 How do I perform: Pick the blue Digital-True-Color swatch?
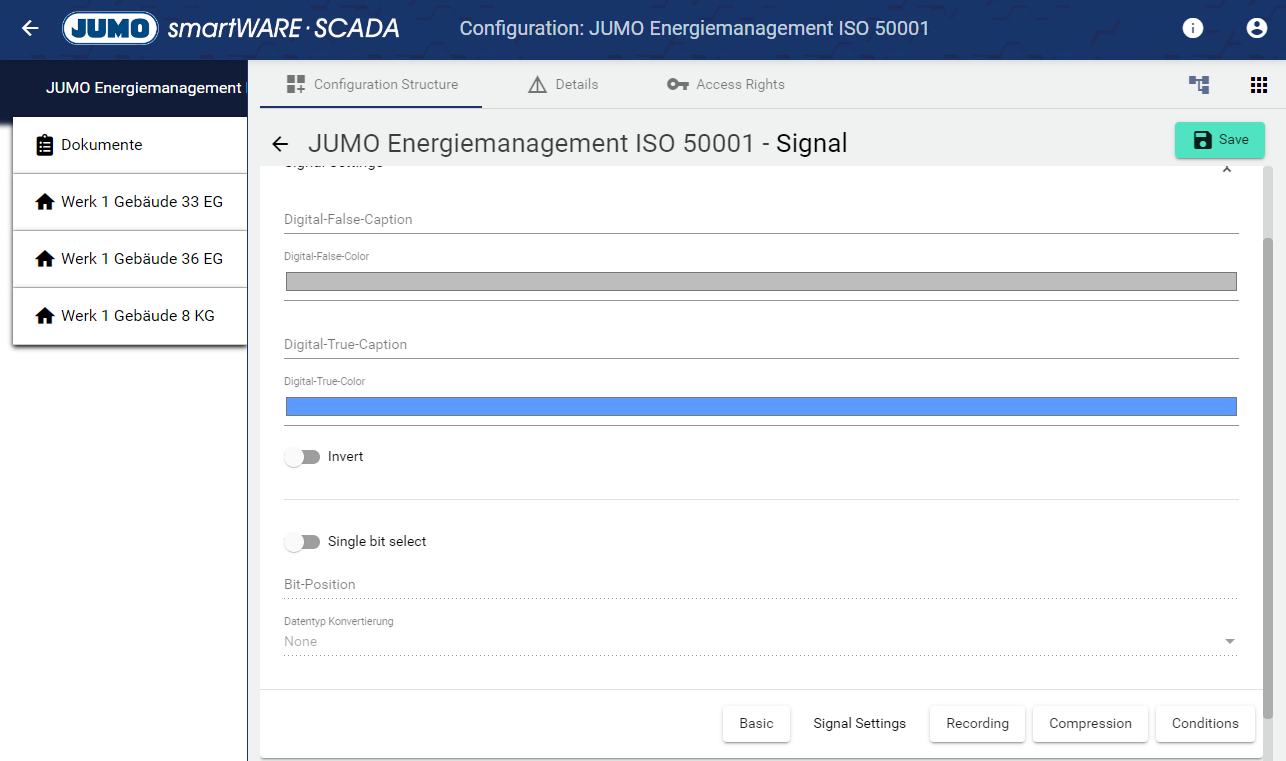click(x=761, y=406)
